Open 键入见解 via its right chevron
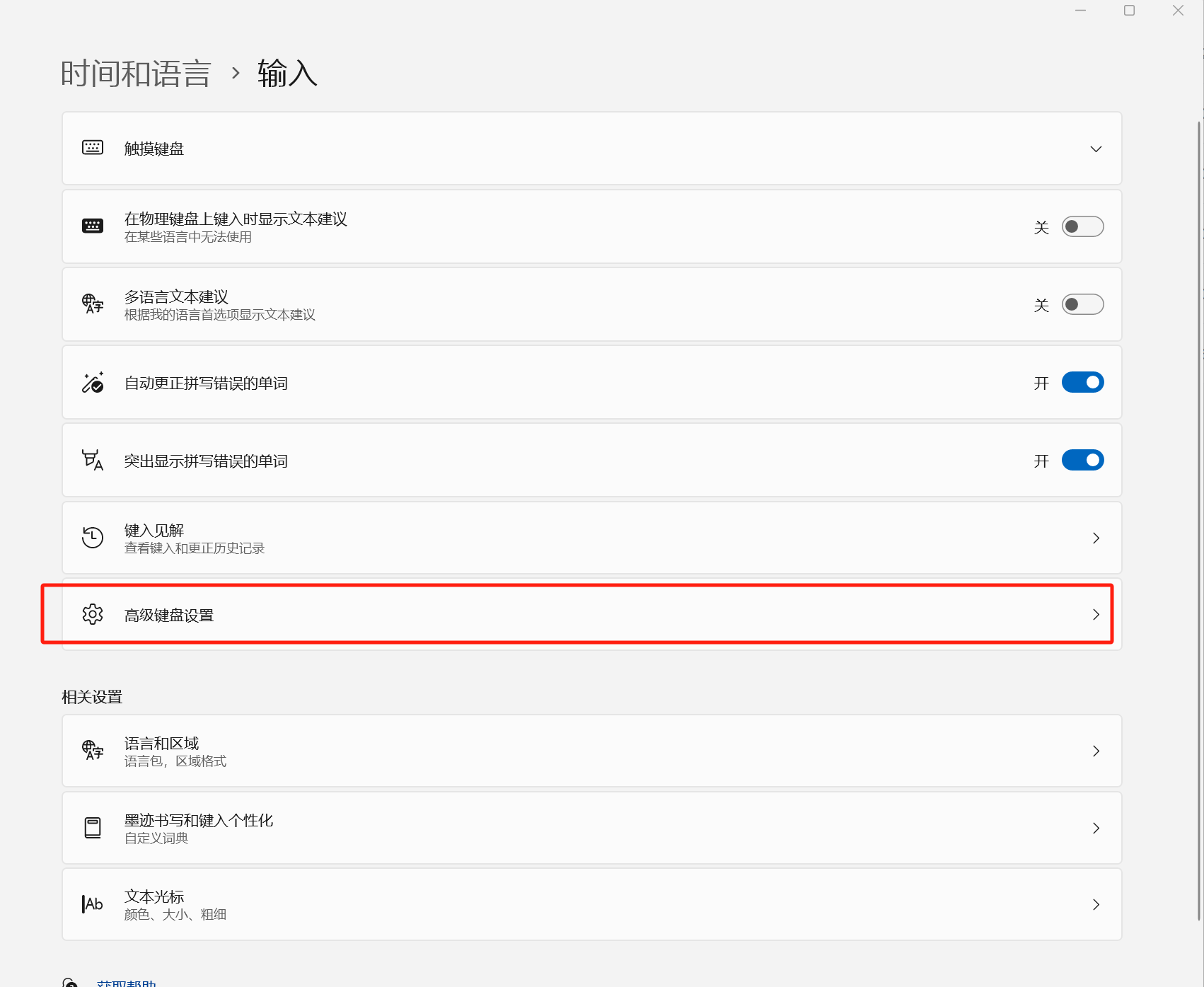 pyautogui.click(x=1095, y=538)
